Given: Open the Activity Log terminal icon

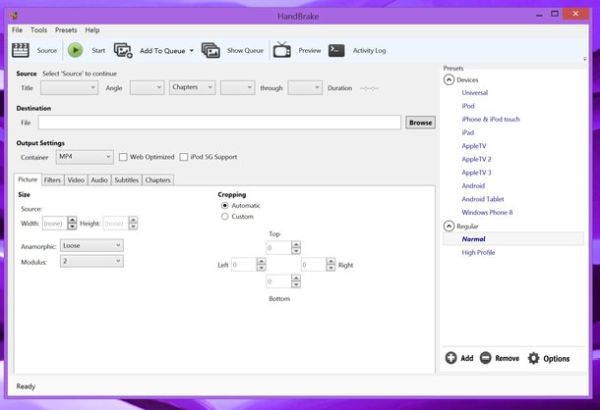Looking at the screenshot, I should click(x=336, y=50).
